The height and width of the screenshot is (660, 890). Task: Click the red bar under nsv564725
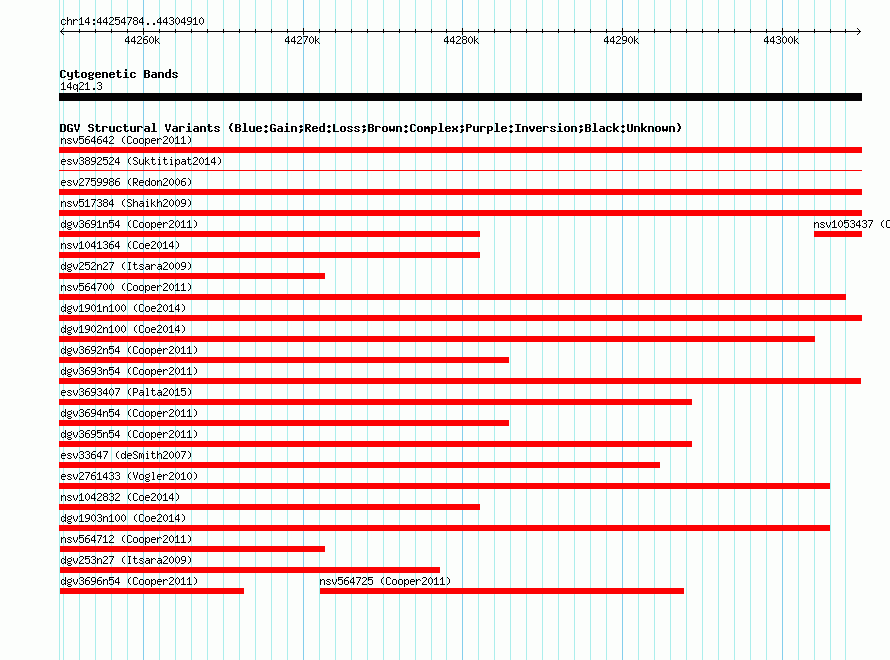[x=502, y=591]
